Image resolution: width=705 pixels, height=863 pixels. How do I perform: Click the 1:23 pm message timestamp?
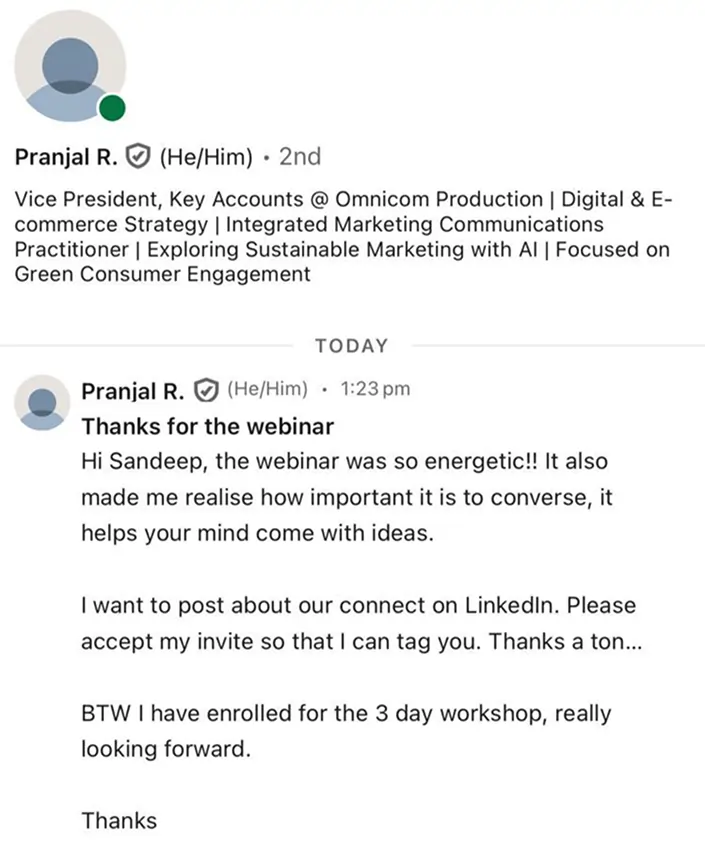pos(375,389)
